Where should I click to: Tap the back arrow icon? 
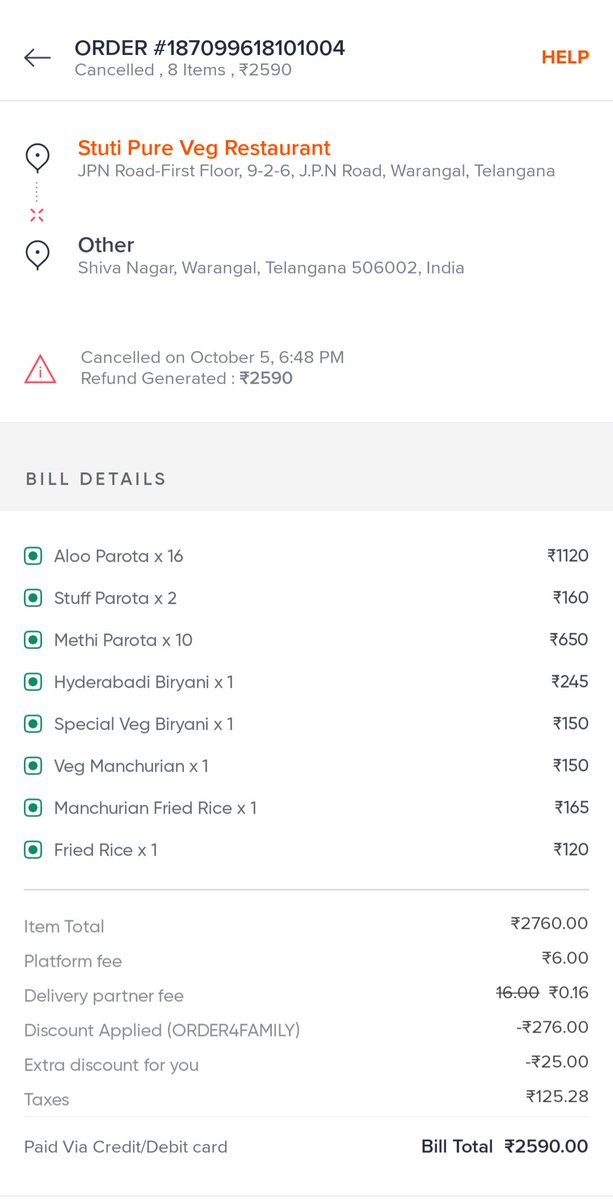coord(37,58)
